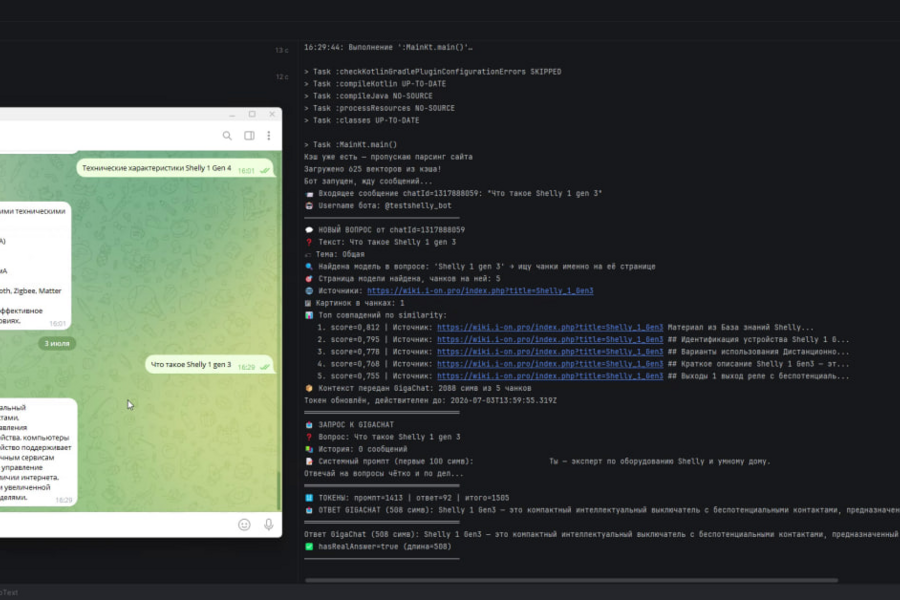This screenshot has width=900, height=600.
Task: Click 'Текст: Что такое Shelly 1 gen 3' line
Action: click(x=380, y=242)
